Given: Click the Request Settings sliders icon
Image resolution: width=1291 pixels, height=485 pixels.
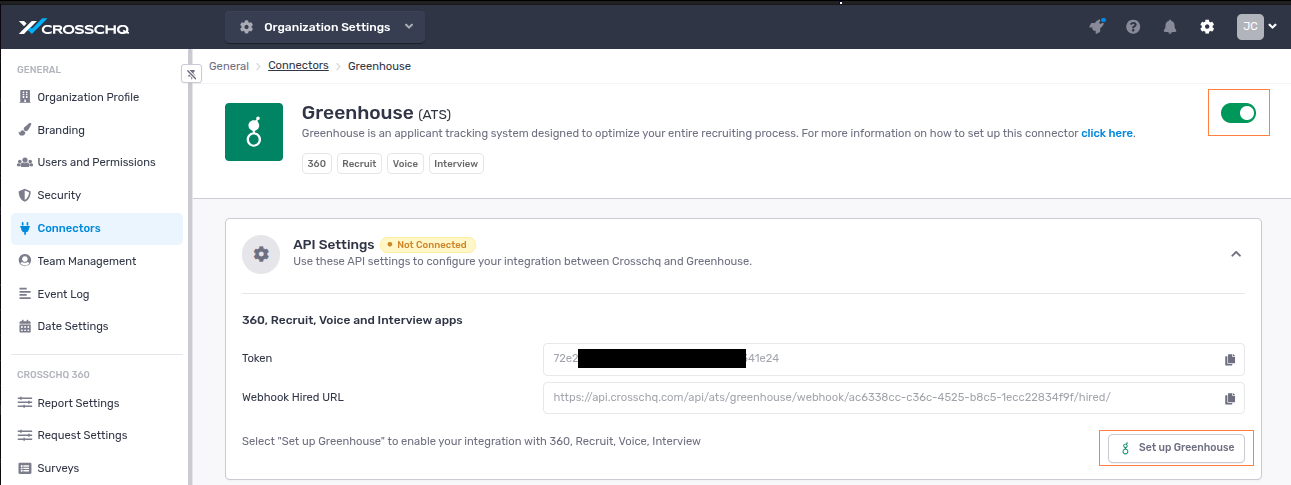Looking at the screenshot, I should point(25,435).
